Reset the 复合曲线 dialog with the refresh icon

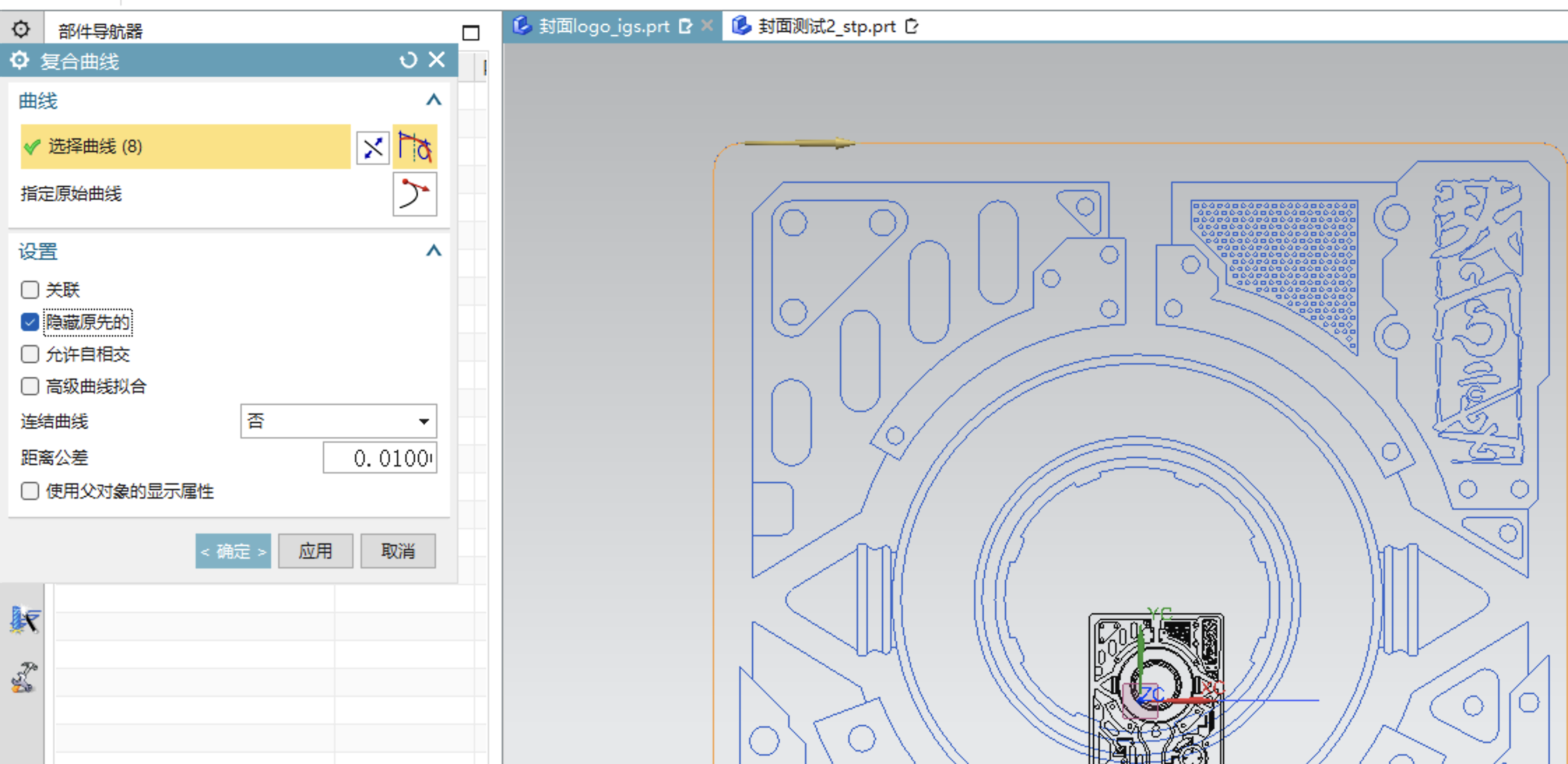tap(408, 61)
